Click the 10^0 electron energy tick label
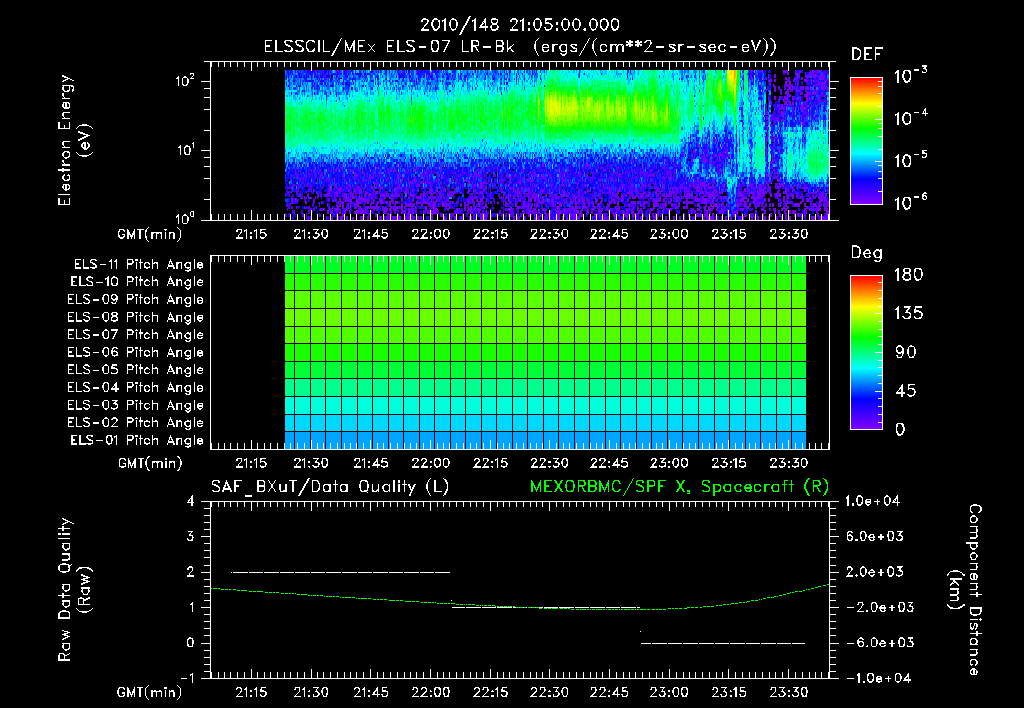The height and width of the screenshot is (708, 1024). (x=186, y=217)
